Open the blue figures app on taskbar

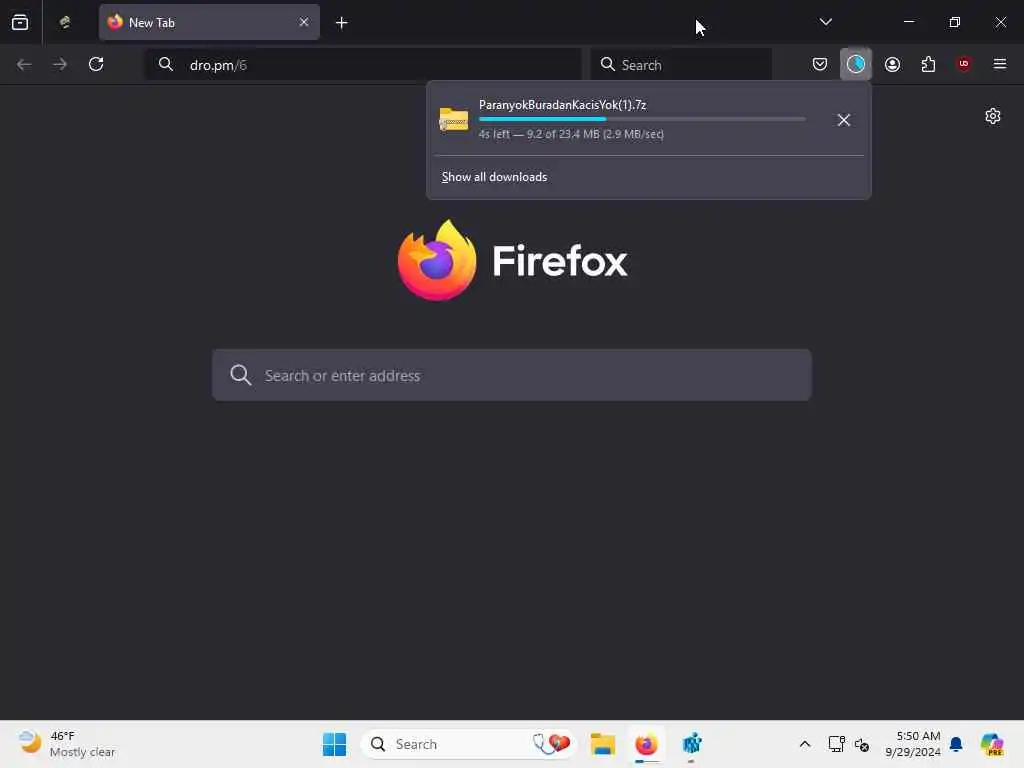pos(692,744)
